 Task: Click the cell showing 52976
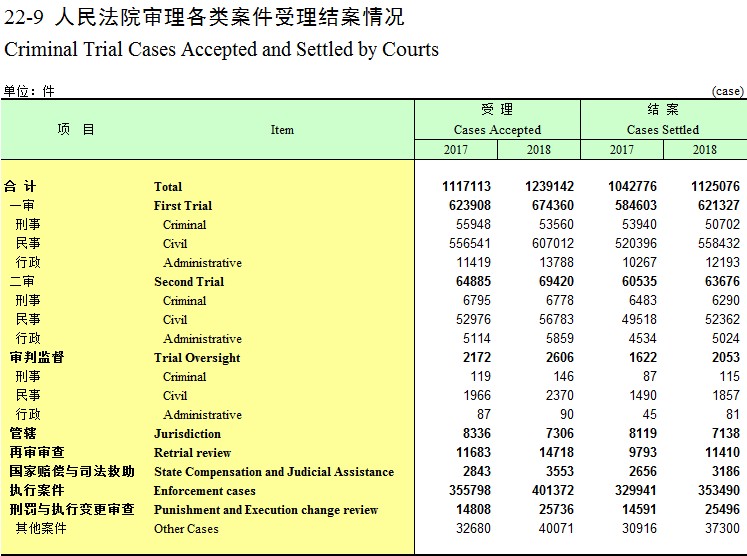tap(473, 319)
